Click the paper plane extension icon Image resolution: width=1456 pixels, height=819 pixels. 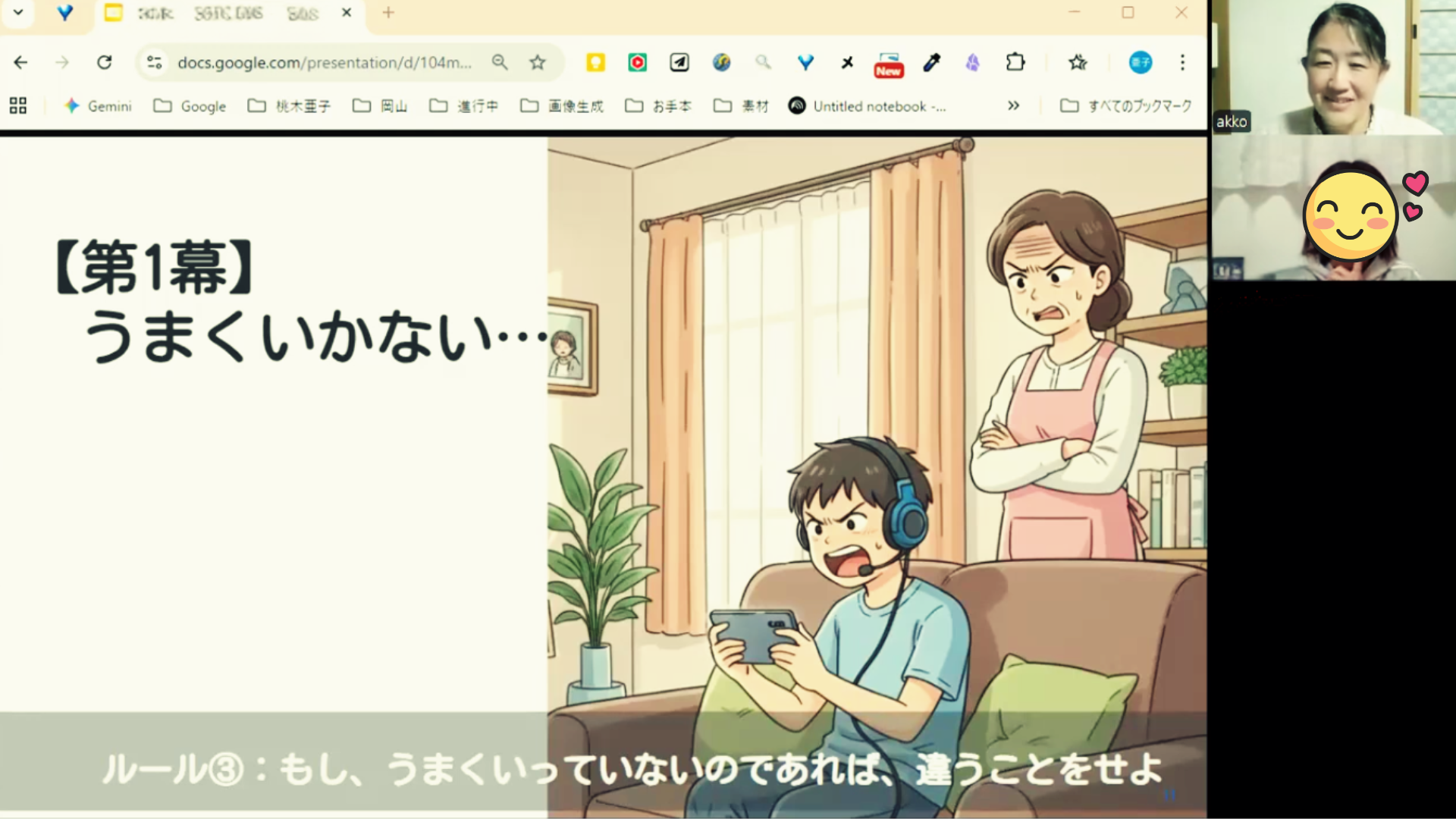point(679,62)
